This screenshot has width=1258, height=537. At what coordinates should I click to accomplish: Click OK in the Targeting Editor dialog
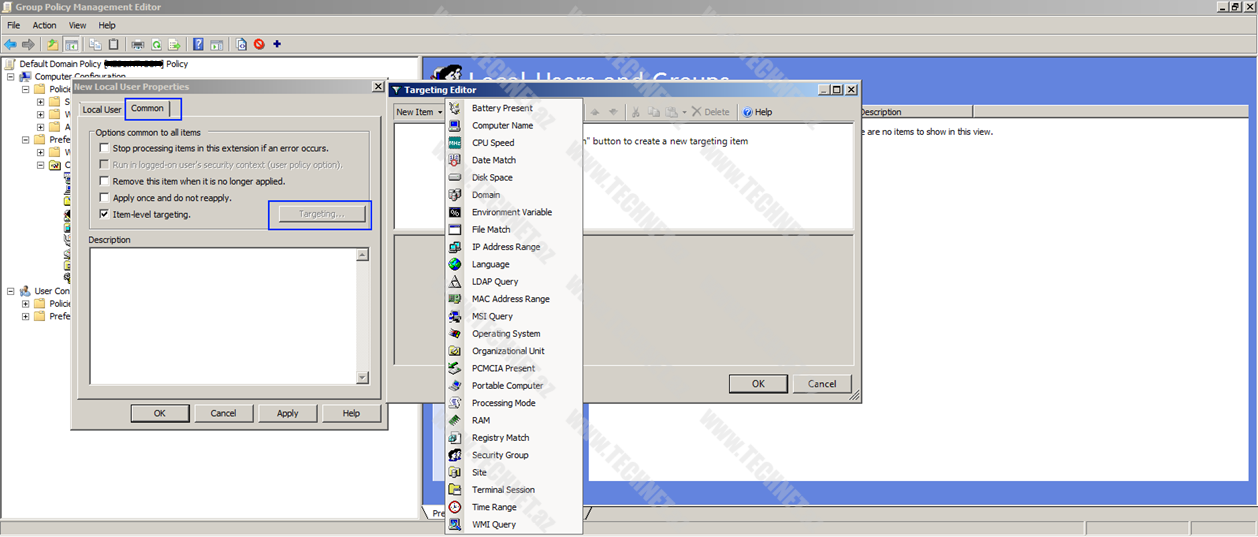point(757,384)
